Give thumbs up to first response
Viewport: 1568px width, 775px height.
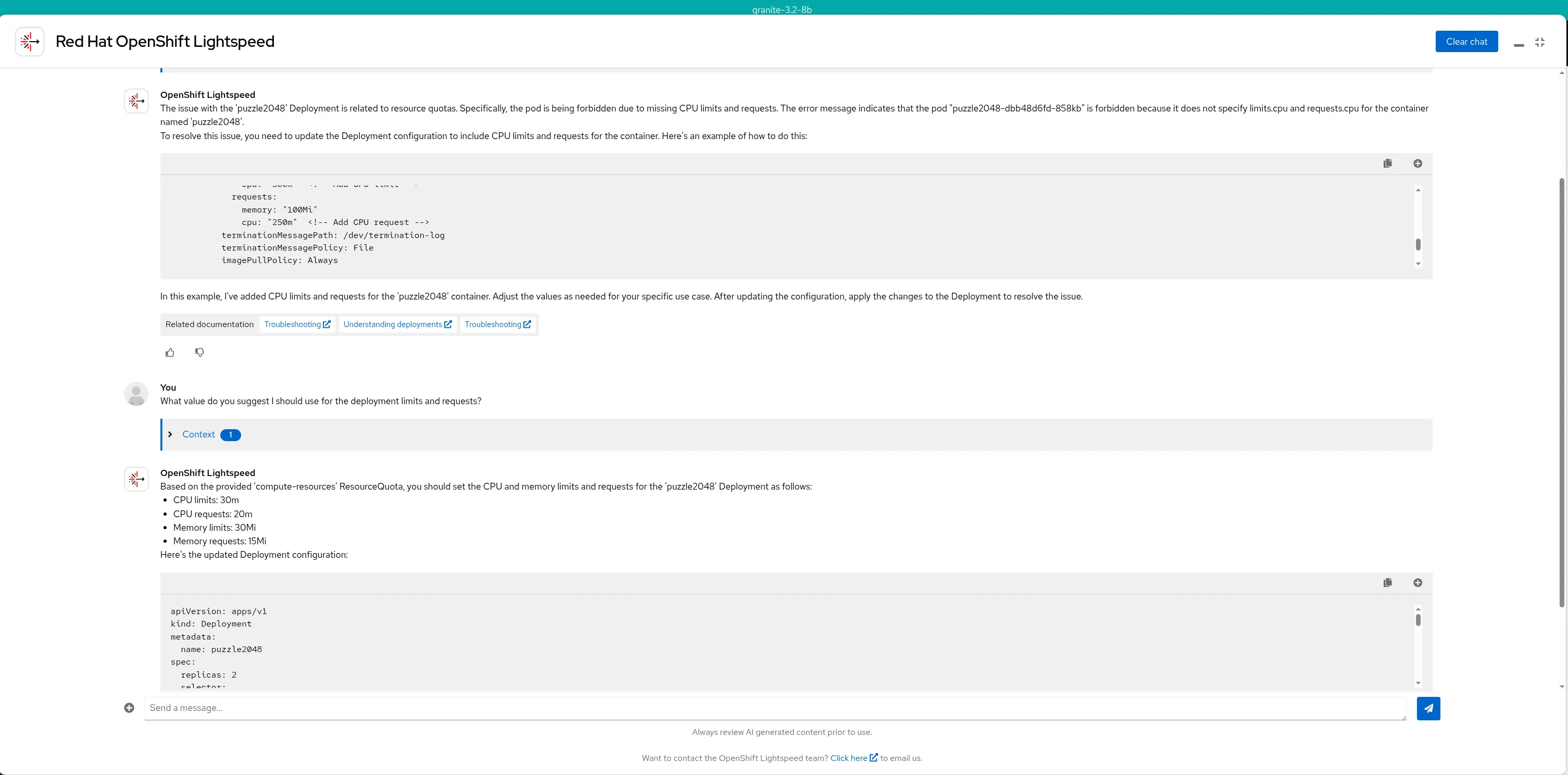[x=170, y=353]
